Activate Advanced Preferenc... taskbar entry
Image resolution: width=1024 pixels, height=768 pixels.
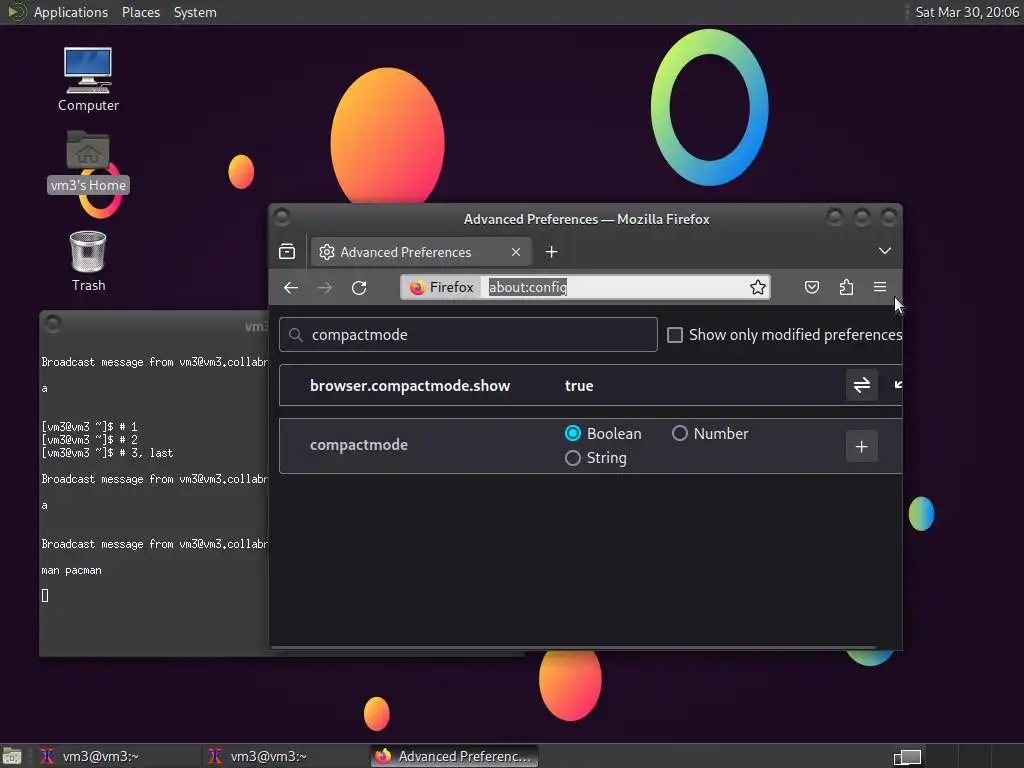point(455,756)
